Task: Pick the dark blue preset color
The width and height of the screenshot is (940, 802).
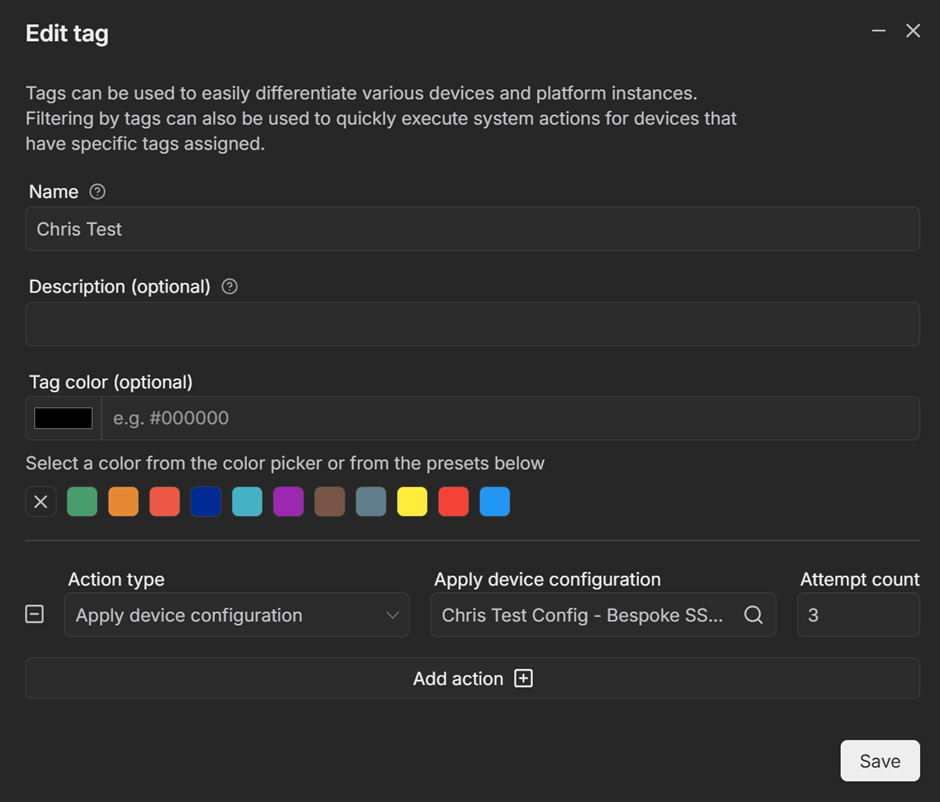Action: pyautogui.click(x=206, y=502)
